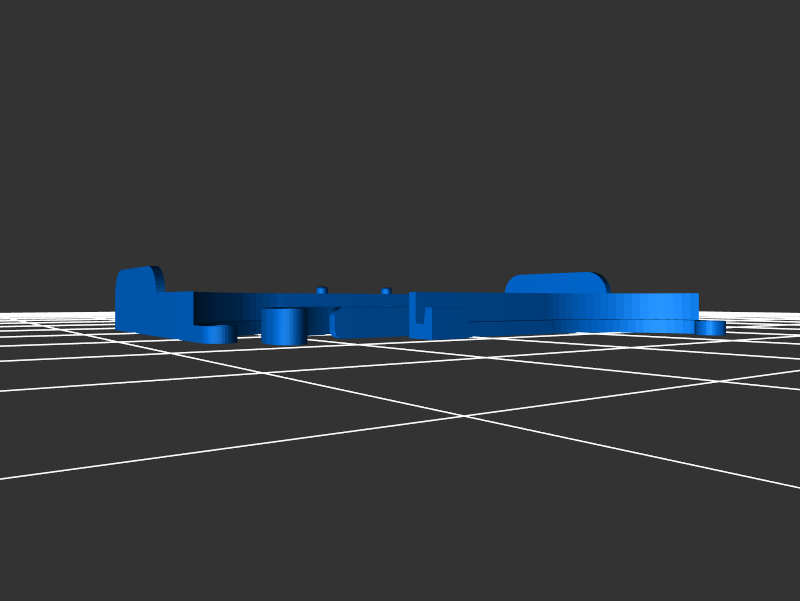The image size is (800, 601).
Task: Select the small left peg on top surface
Action: tap(321, 290)
